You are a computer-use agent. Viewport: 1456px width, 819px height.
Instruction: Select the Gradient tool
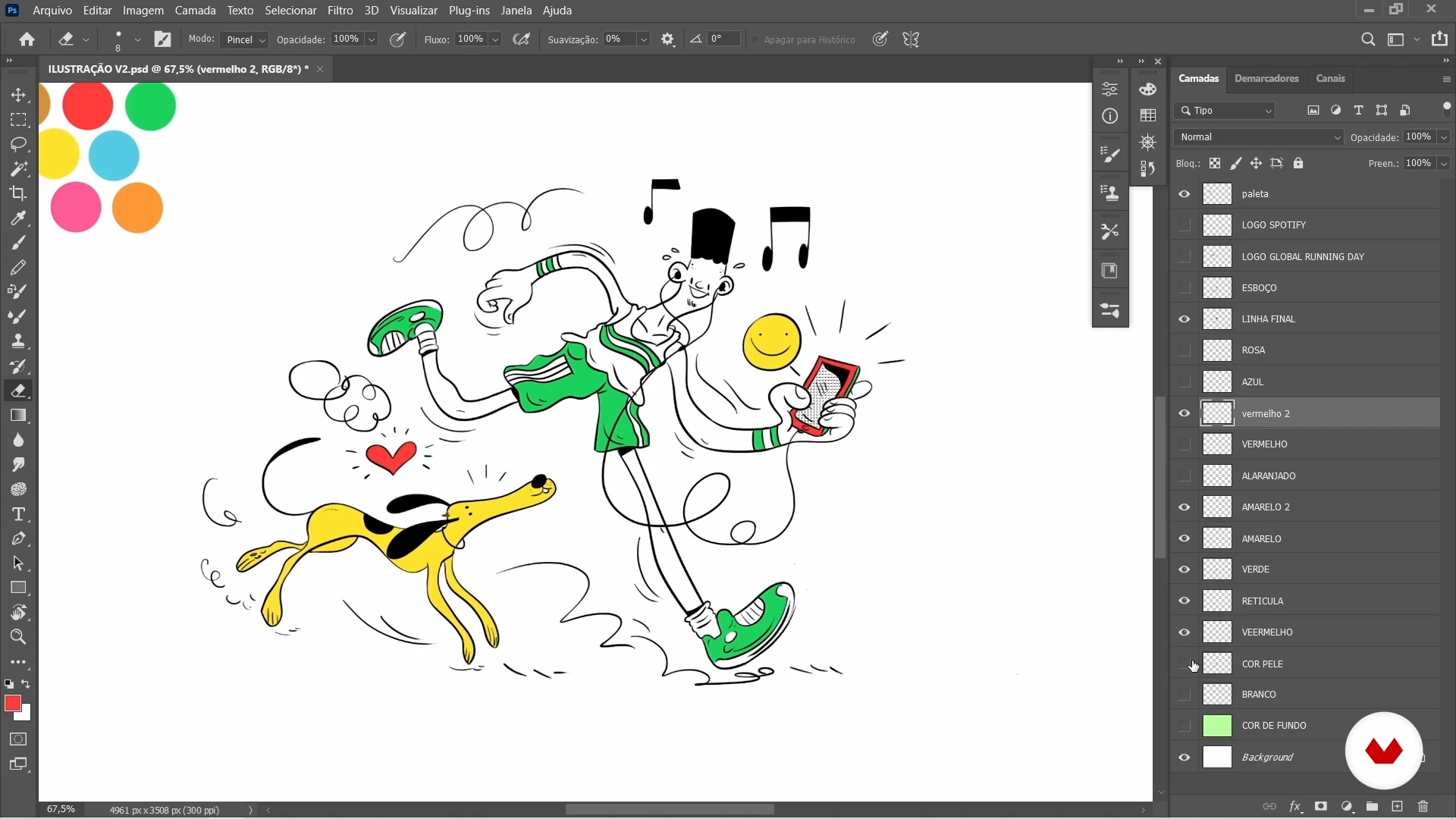18,416
